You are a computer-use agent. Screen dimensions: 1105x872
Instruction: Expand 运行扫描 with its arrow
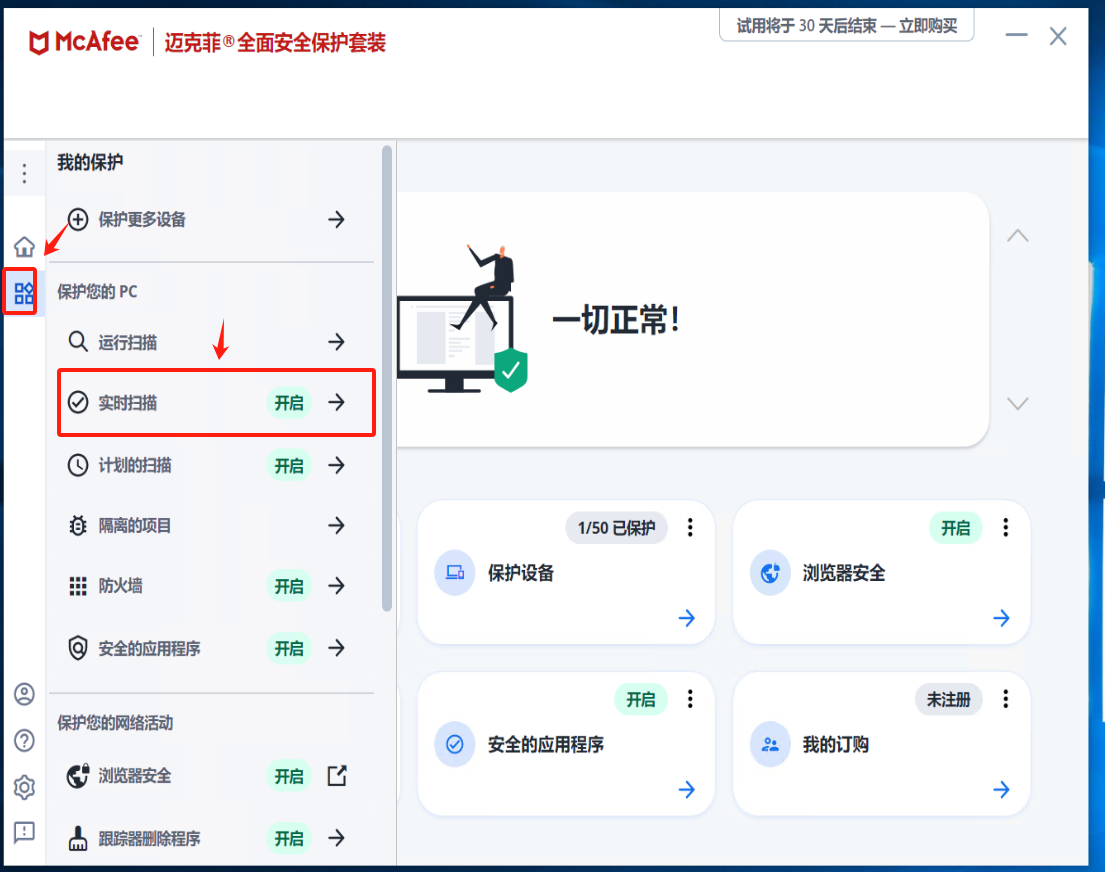coord(336,342)
